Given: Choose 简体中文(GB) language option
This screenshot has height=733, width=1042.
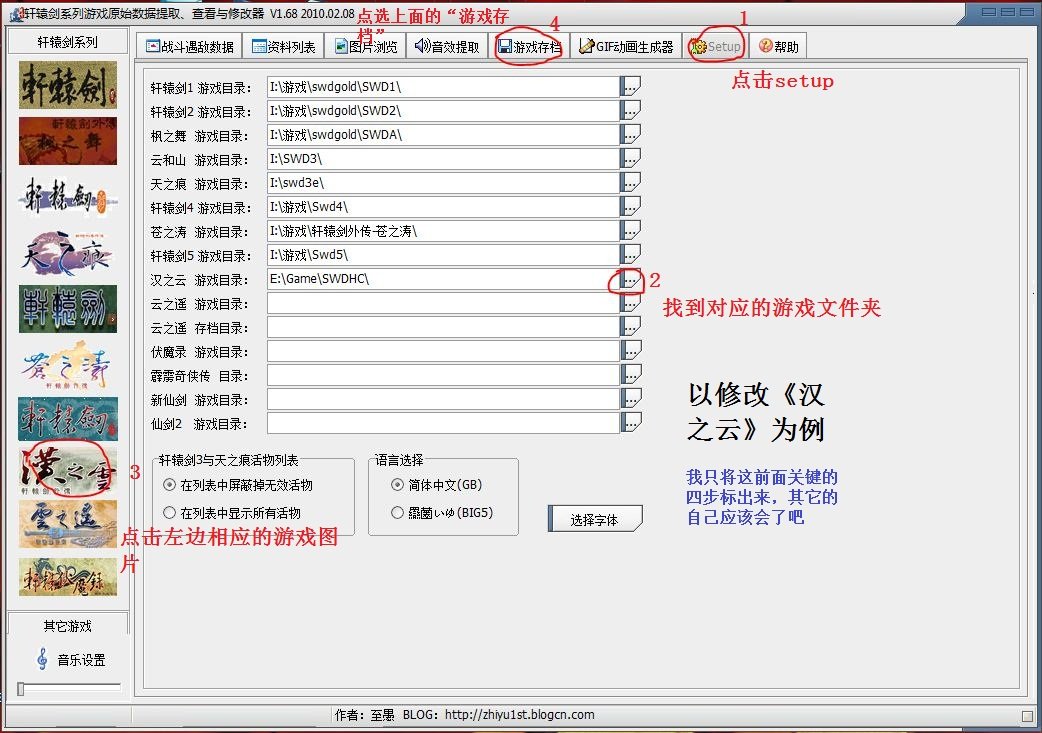Looking at the screenshot, I should click(398, 485).
